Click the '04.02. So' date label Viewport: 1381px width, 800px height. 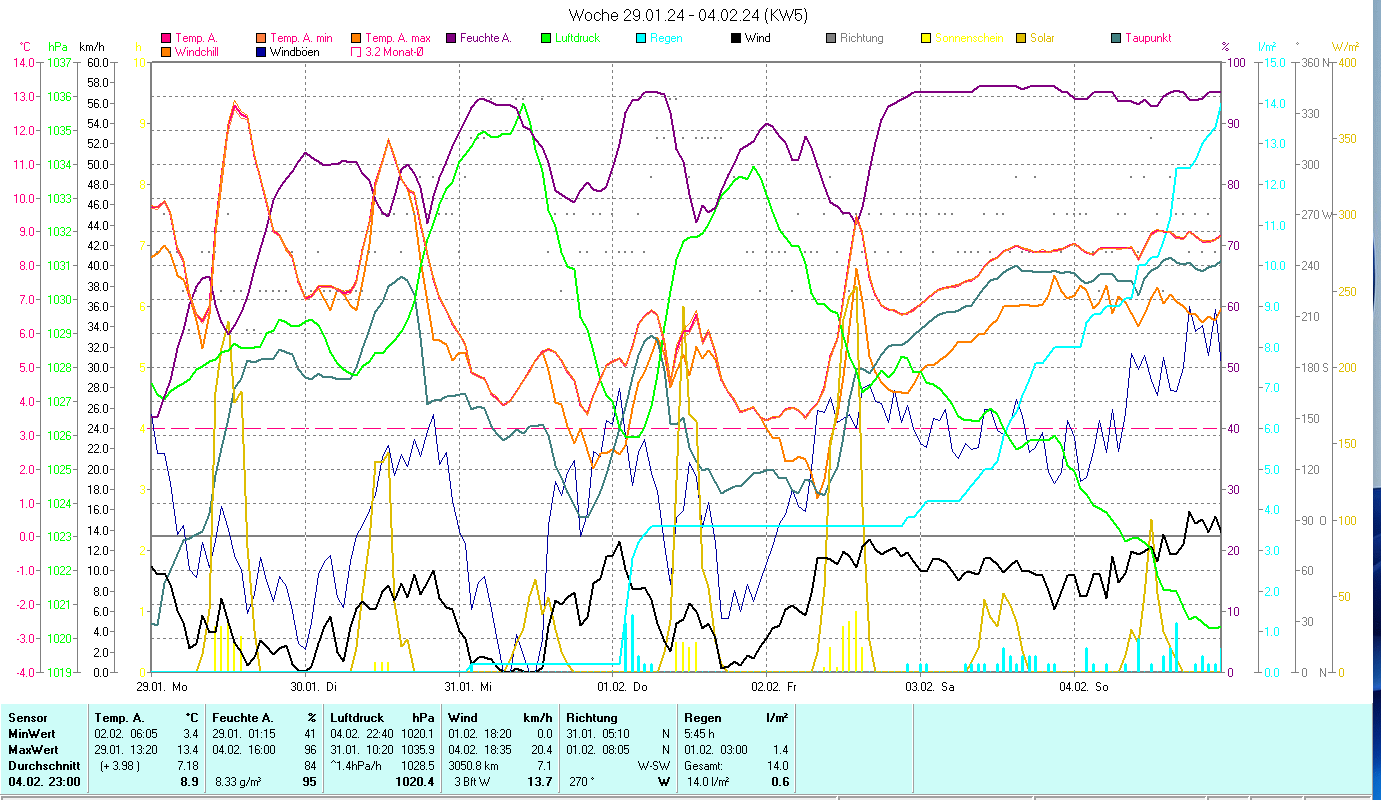[1084, 687]
